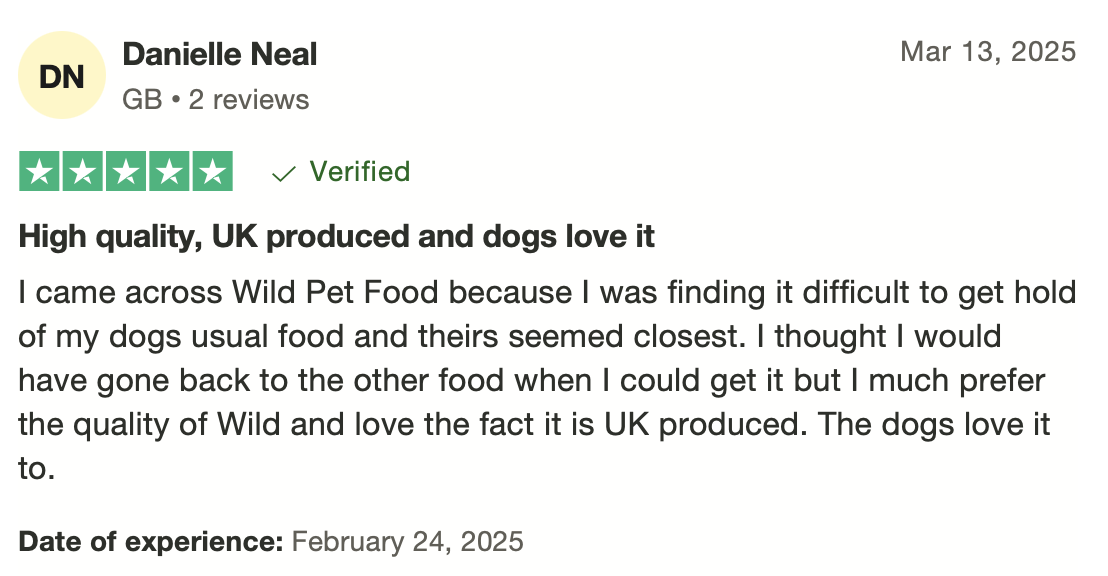Screen dimensions: 1108x576
Task: Click the Mar 13, 2025 posting date
Action: coord(988,52)
